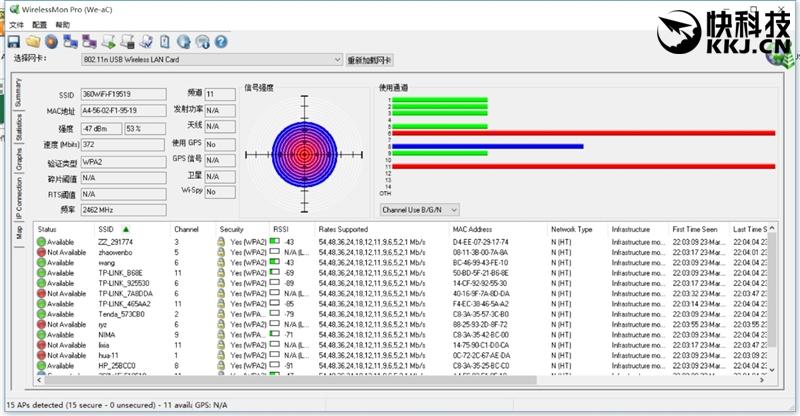
Task: Click the SSID field showing 360WiFi-F19519
Action: click(123, 94)
